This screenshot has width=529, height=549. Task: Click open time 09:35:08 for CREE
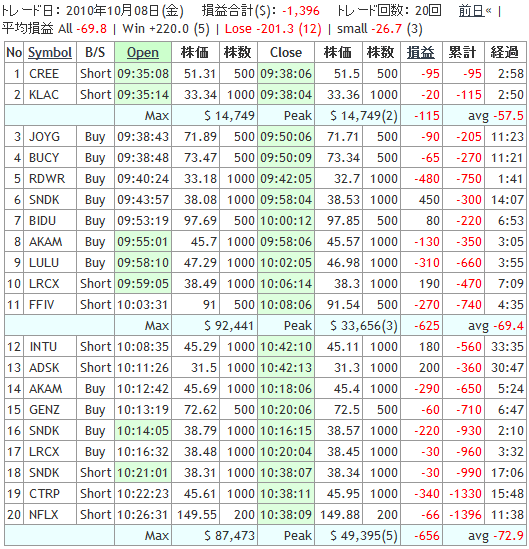[143, 74]
